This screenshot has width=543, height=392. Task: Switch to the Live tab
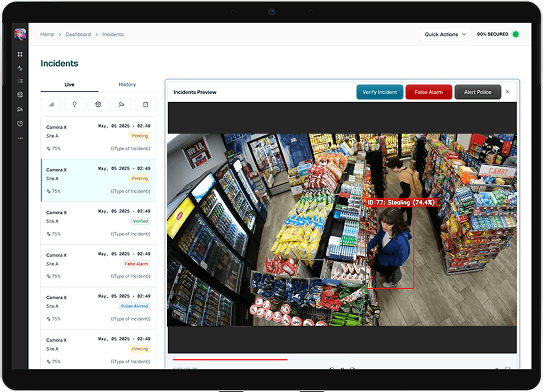[69, 84]
